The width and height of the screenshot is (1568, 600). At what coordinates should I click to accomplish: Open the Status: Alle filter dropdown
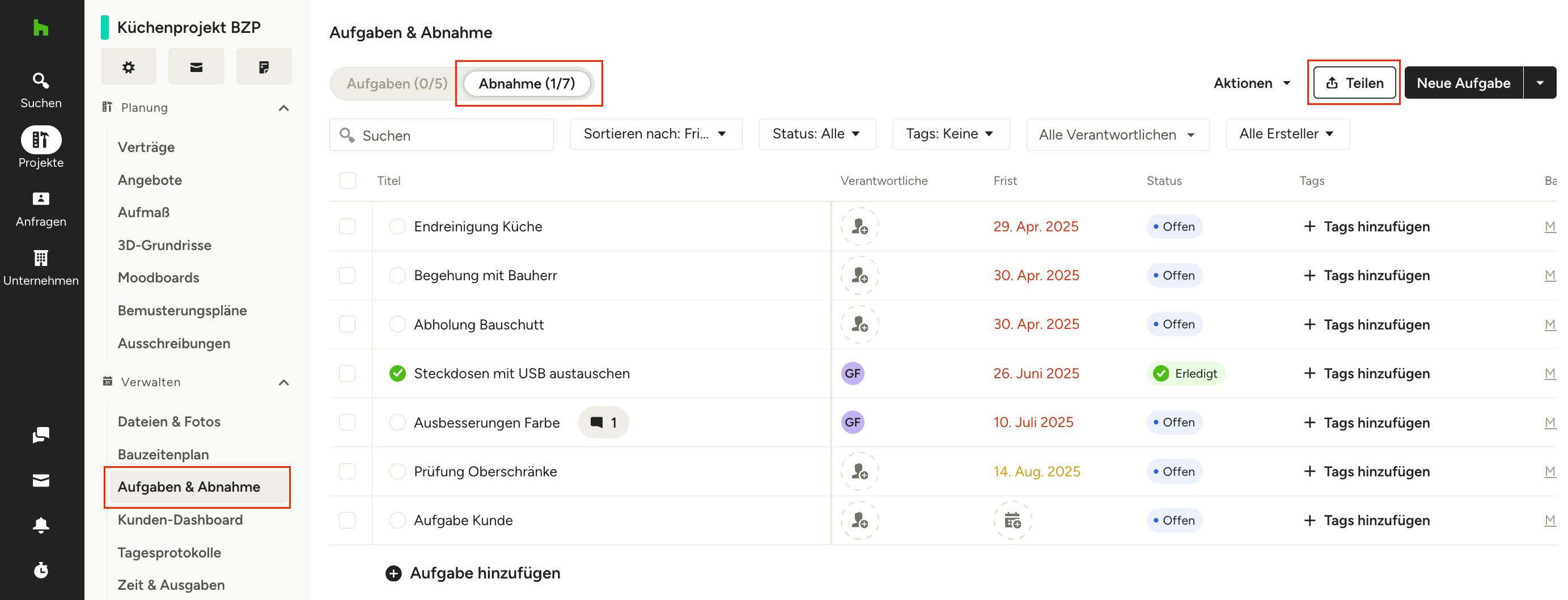[816, 134]
